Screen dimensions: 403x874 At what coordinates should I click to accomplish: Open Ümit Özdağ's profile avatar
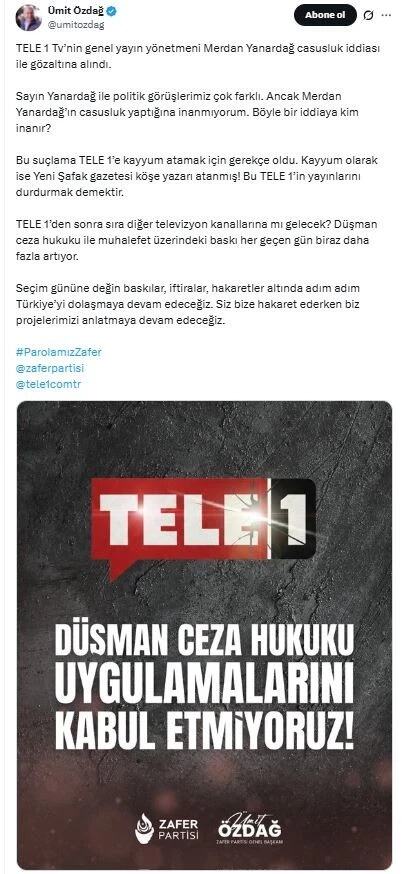click(x=28, y=17)
